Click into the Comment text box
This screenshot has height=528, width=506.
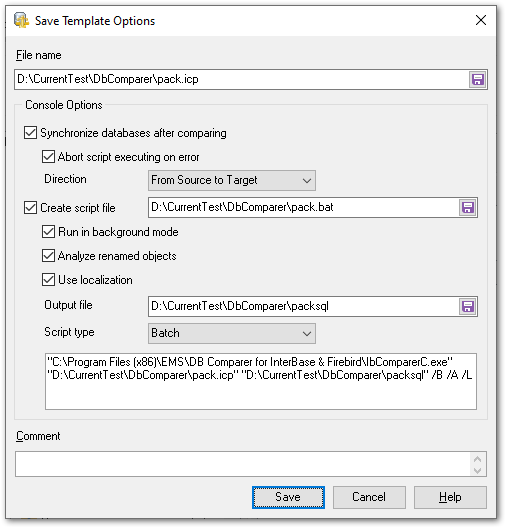(242, 464)
